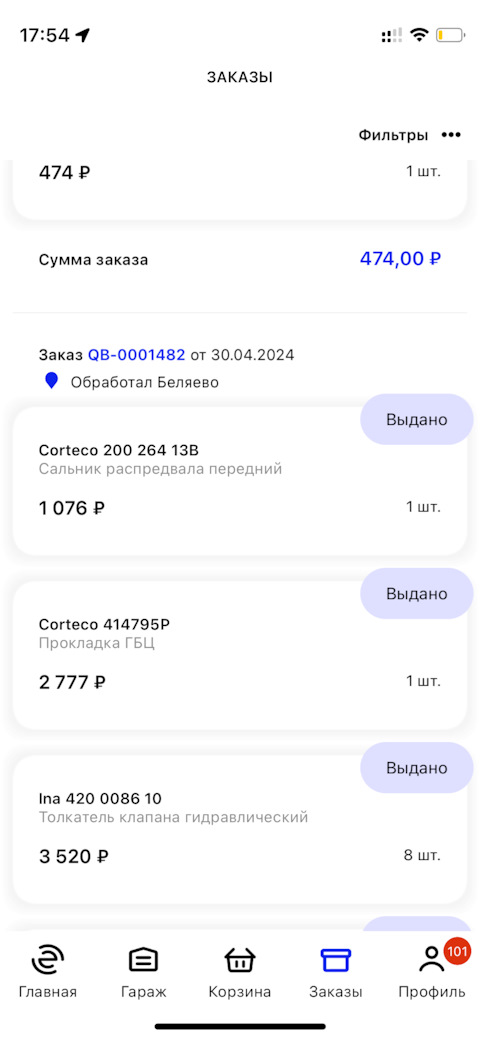Screen dimensions: 480x1040
Task: Open the Сальник распредвала передний item card
Action: (240, 481)
